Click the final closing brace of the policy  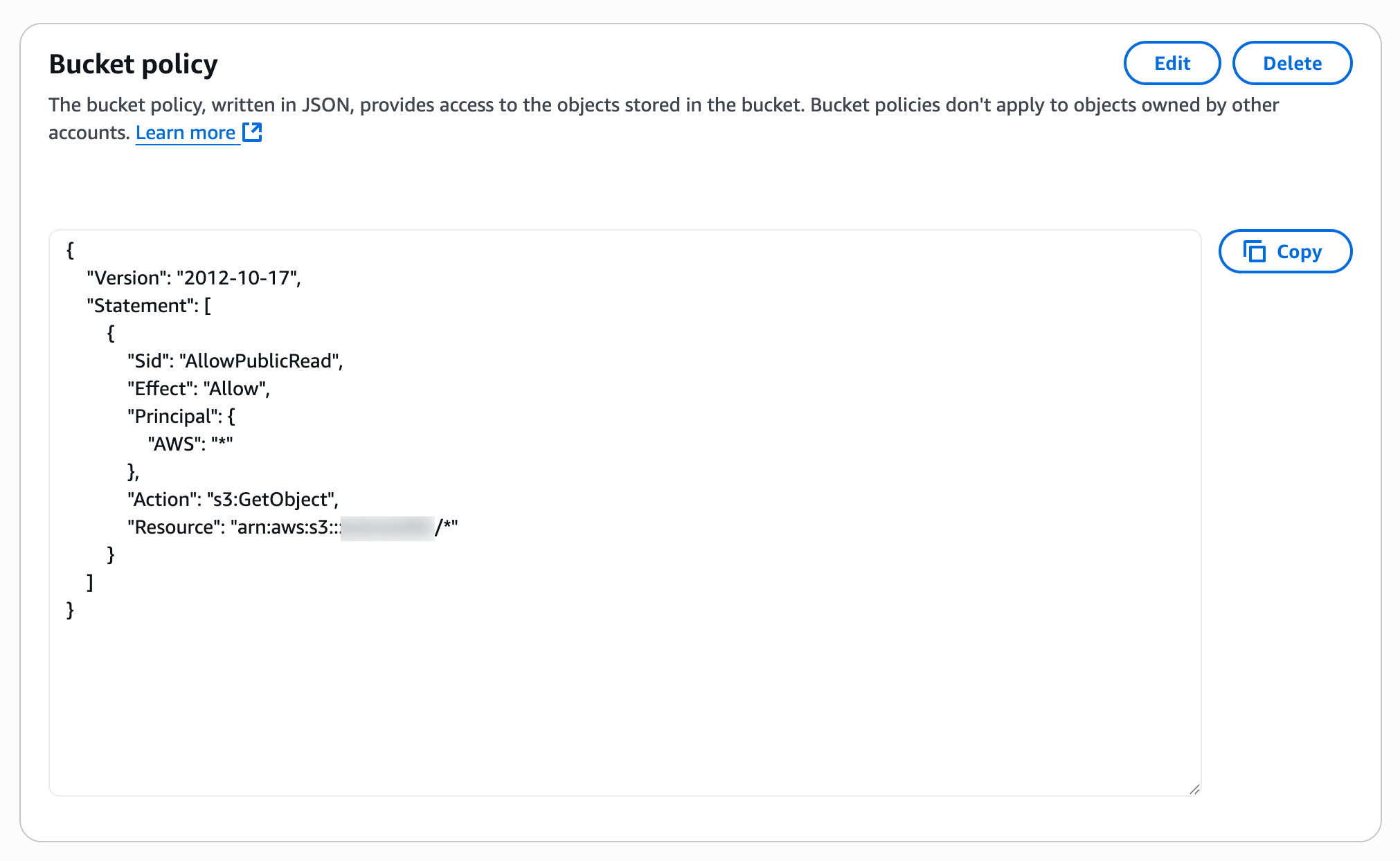pyautogui.click(x=70, y=610)
